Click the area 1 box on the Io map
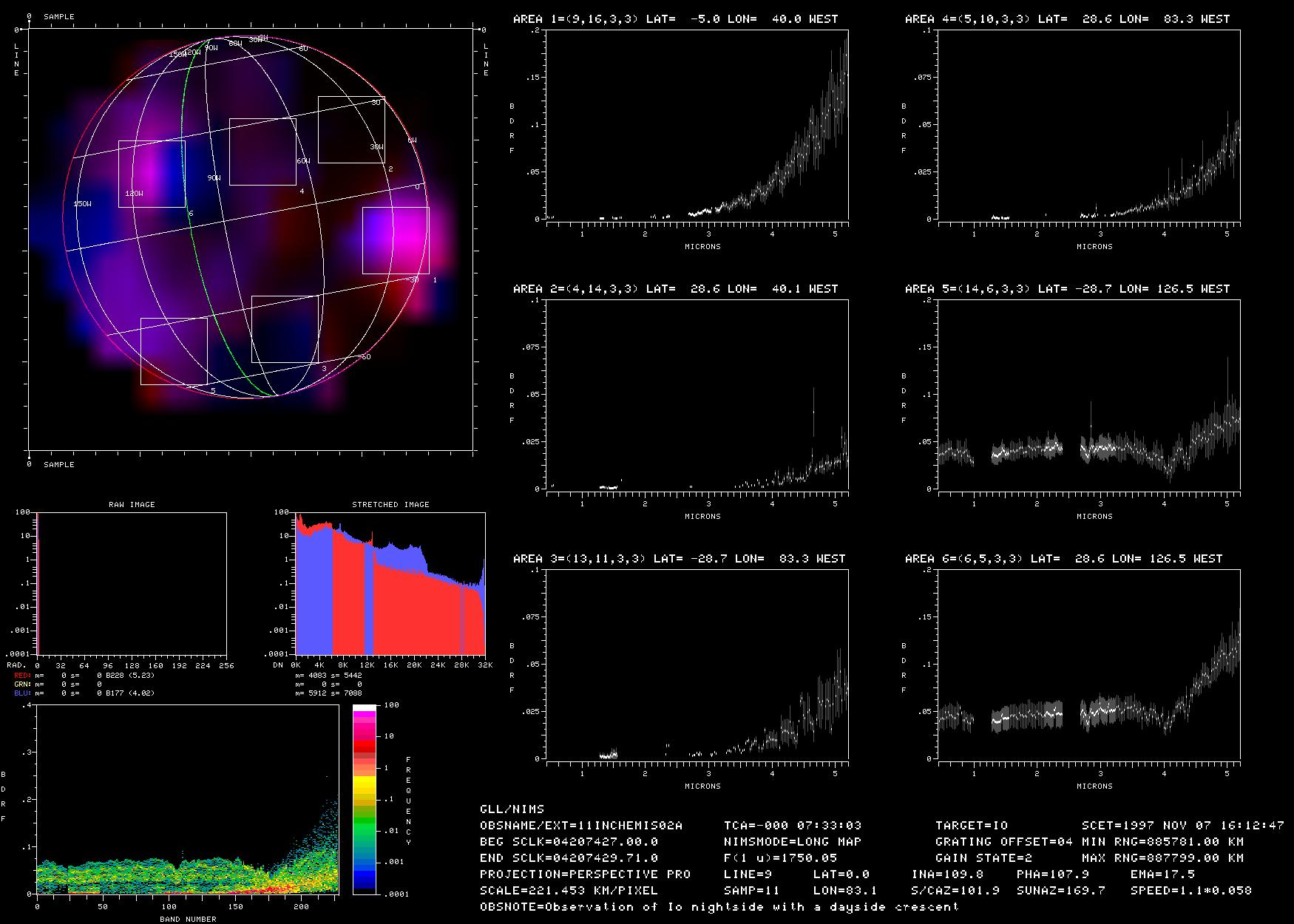Image resolution: width=1294 pixels, height=924 pixels. (396, 240)
